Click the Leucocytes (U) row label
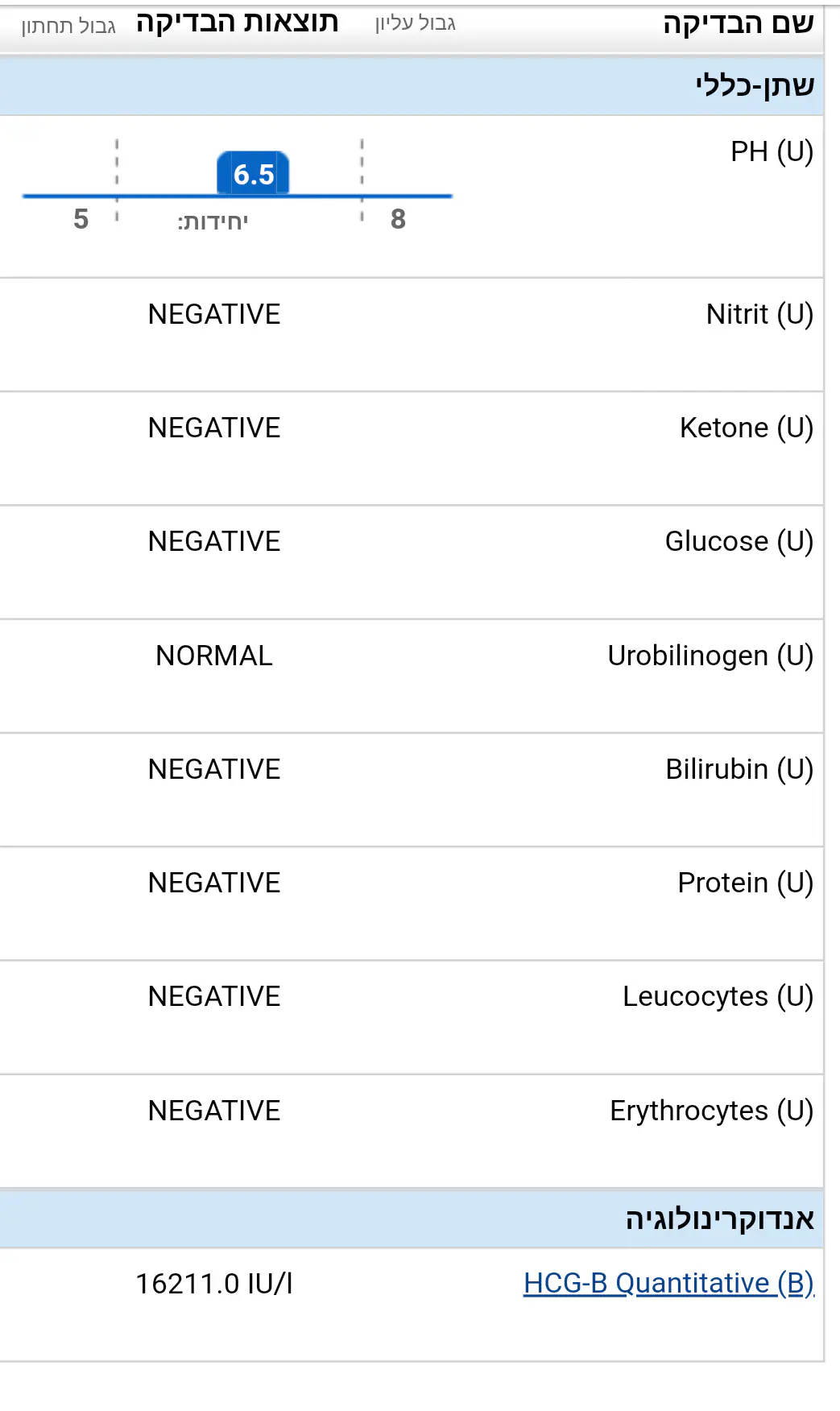The image size is (840, 1411). click(718, 996)
